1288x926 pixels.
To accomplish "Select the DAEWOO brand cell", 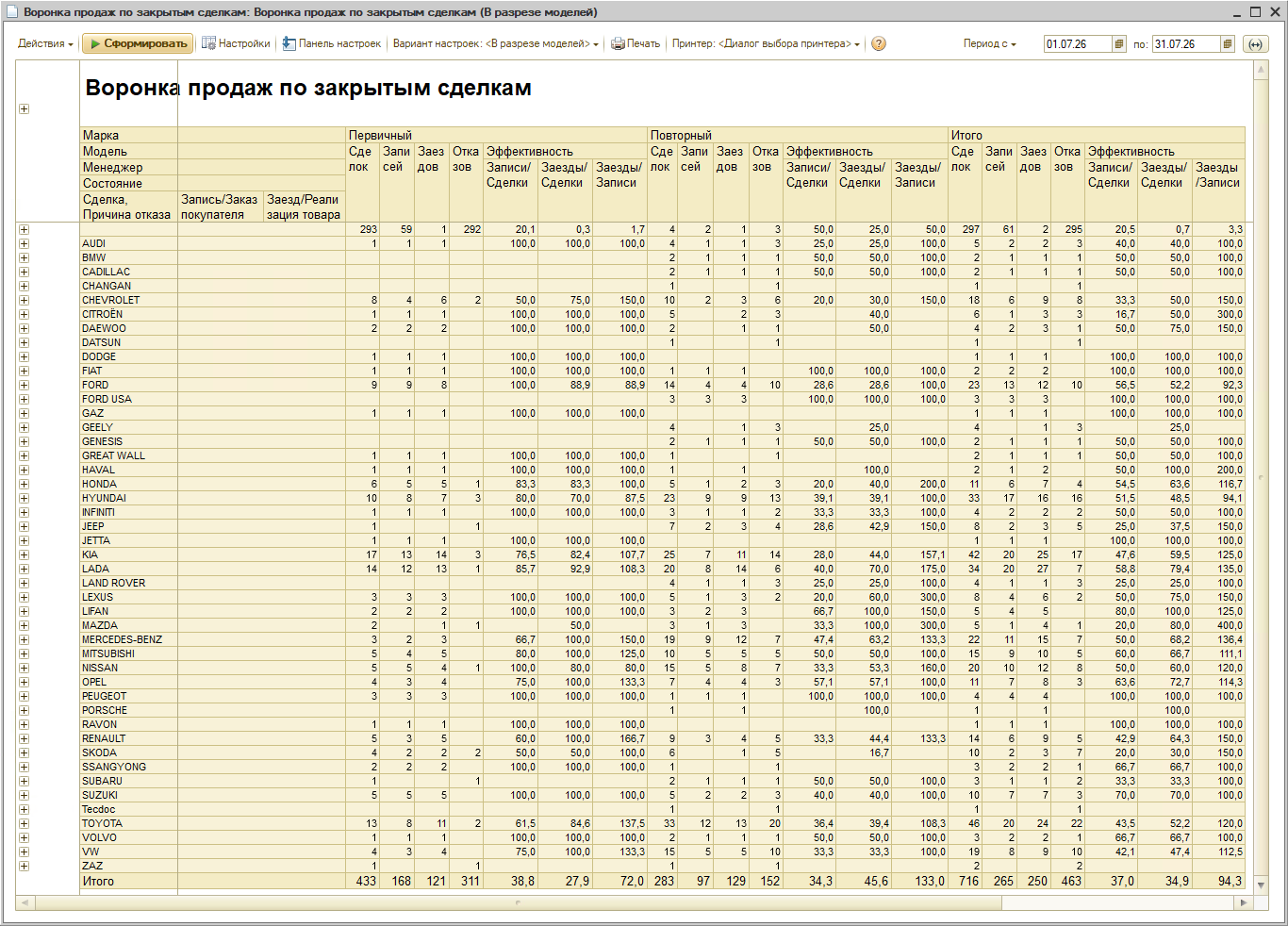I will point(128,328).
